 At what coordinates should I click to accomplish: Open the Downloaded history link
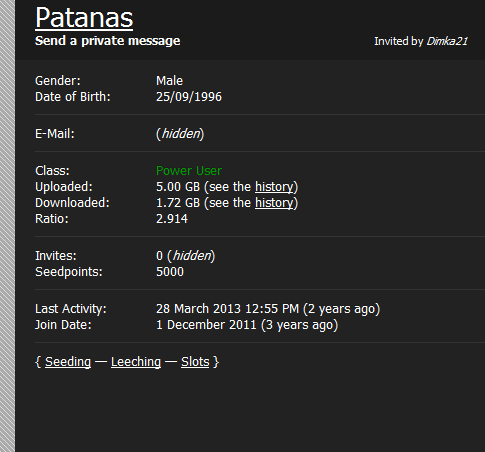[x=274, y=203]
